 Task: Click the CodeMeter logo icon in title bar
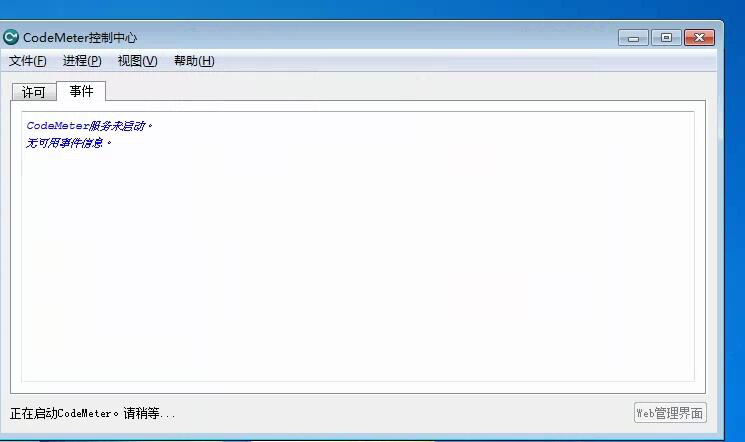point(10,37)
